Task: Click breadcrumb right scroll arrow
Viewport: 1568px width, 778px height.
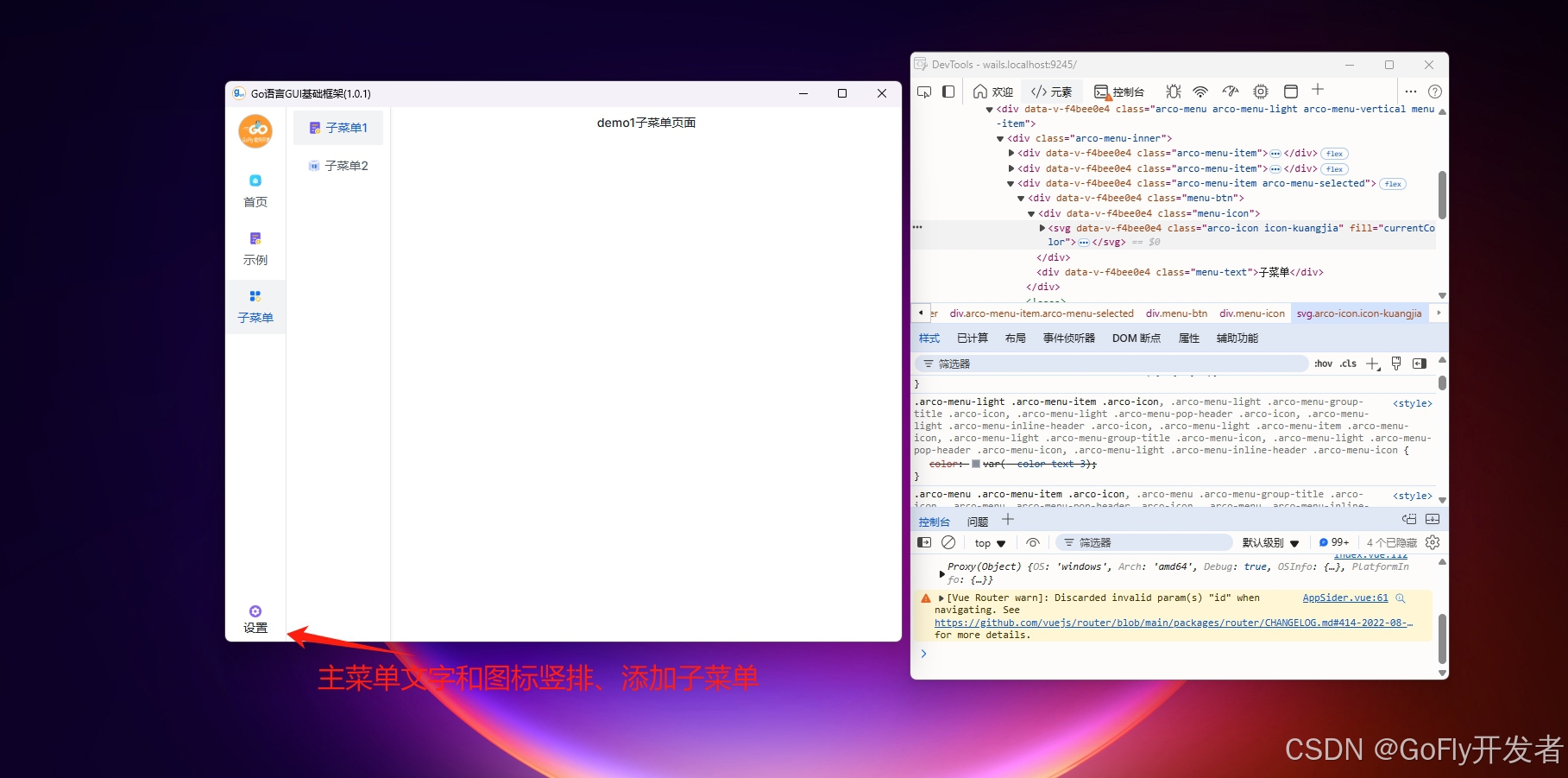Action: coord(1438,313)
